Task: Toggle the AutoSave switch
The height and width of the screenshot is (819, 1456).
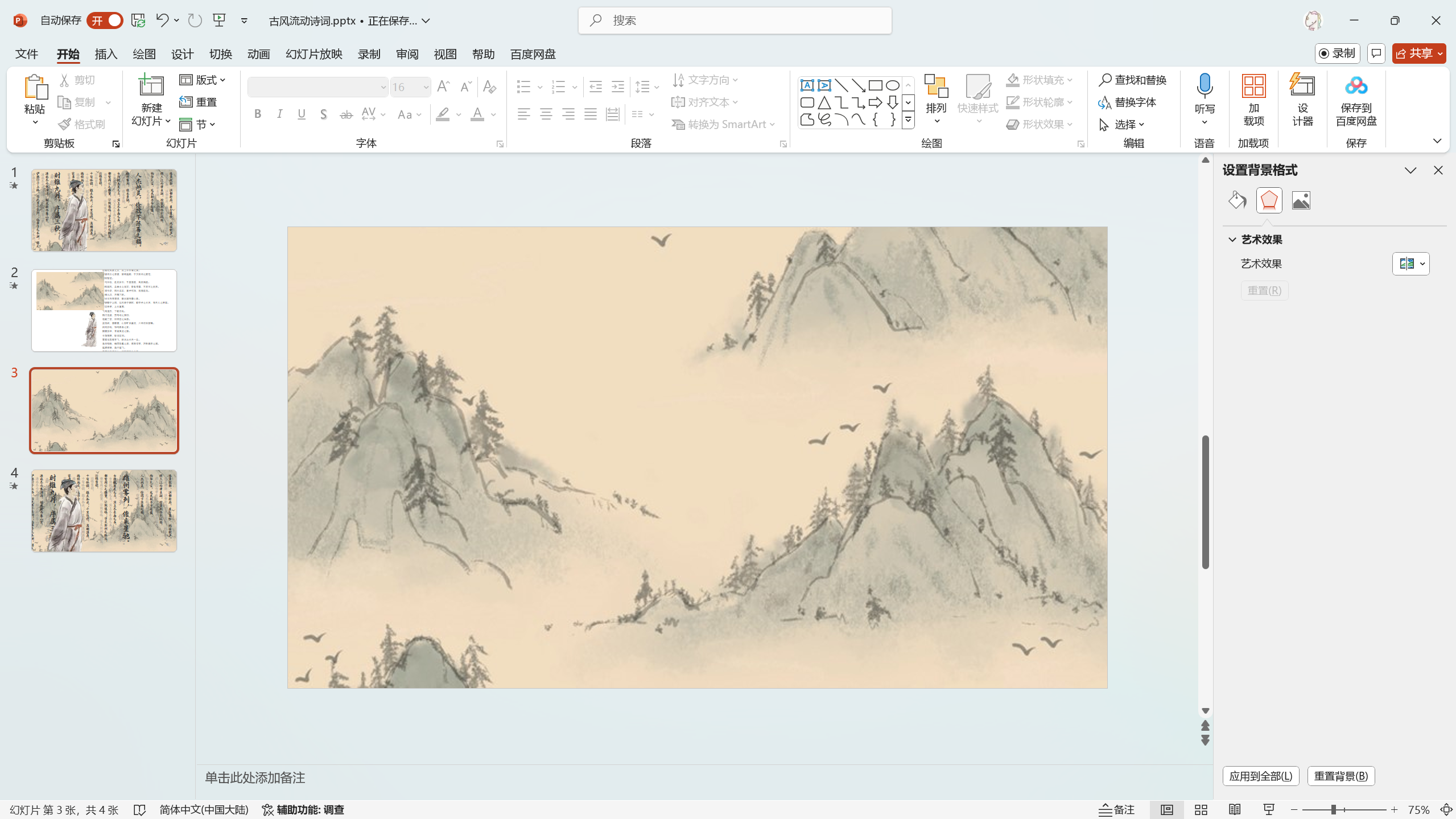Action: pyautogui.click(x=105, y=20)
